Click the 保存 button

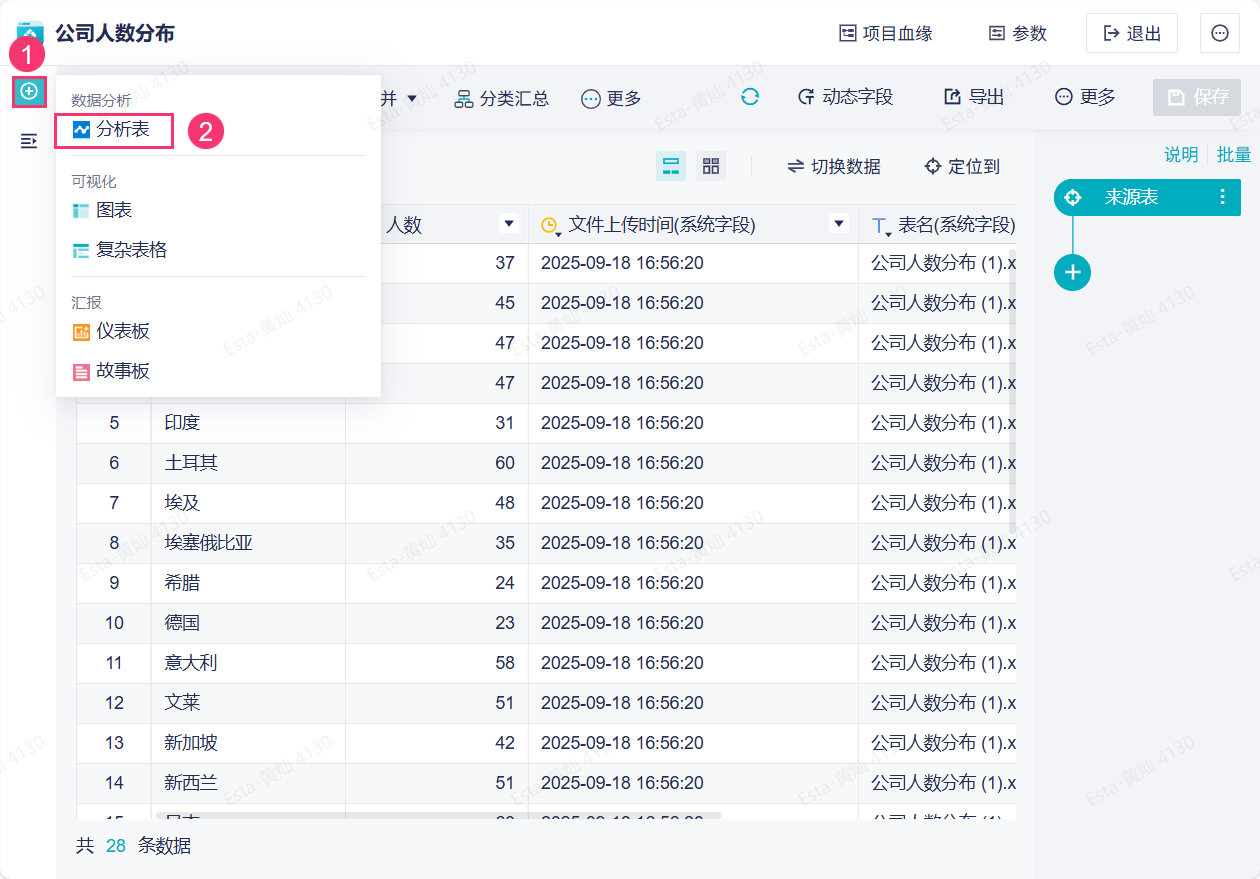pyautogui.click(x=1197, y=97)
